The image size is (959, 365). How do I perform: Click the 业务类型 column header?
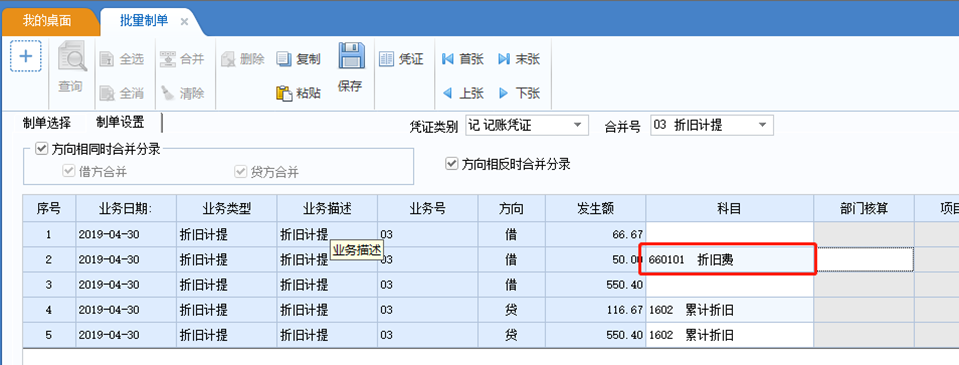[226, 208]
